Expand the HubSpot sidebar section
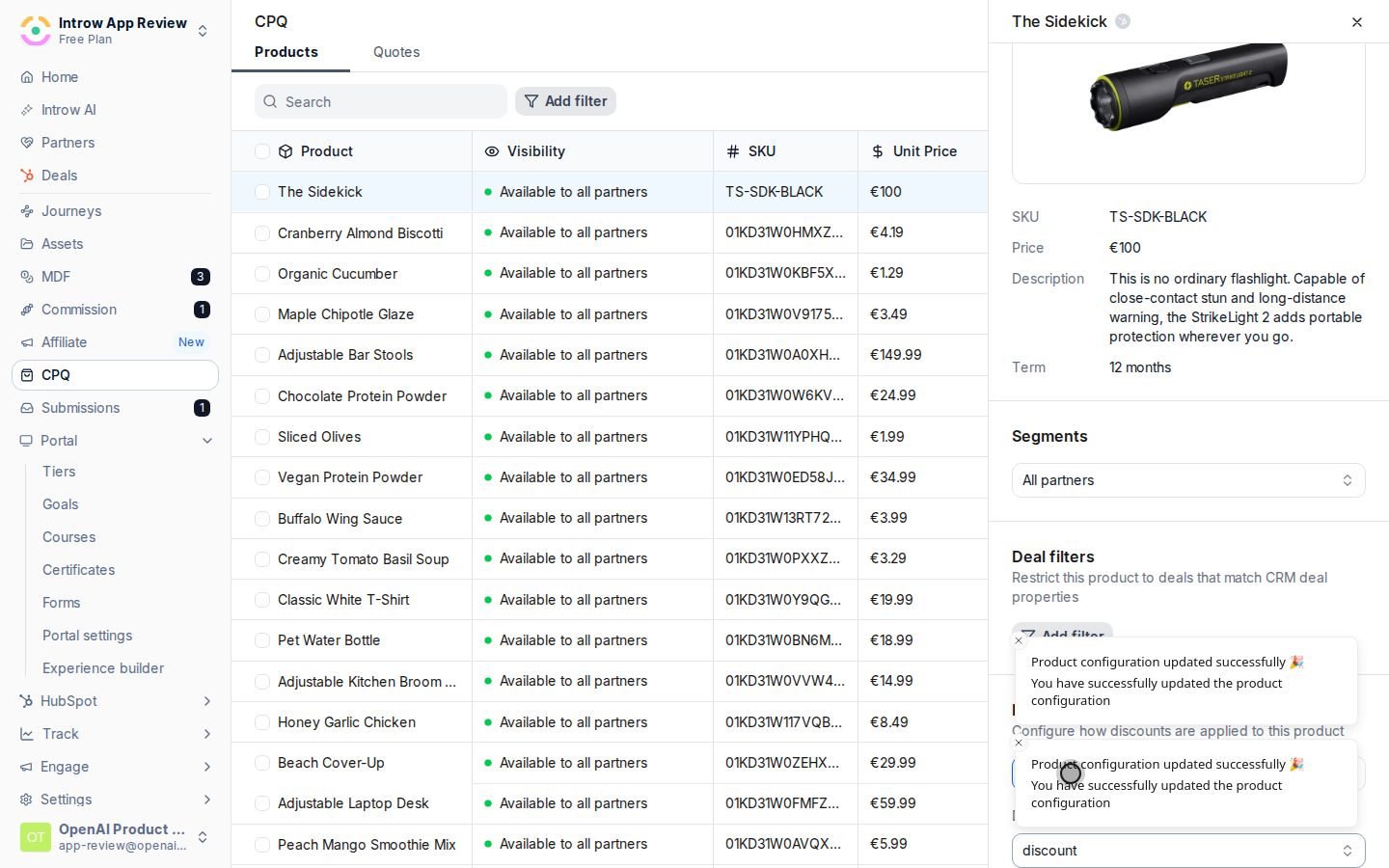The height and width of the screenshot is (868, 1389). pos(207,701)
